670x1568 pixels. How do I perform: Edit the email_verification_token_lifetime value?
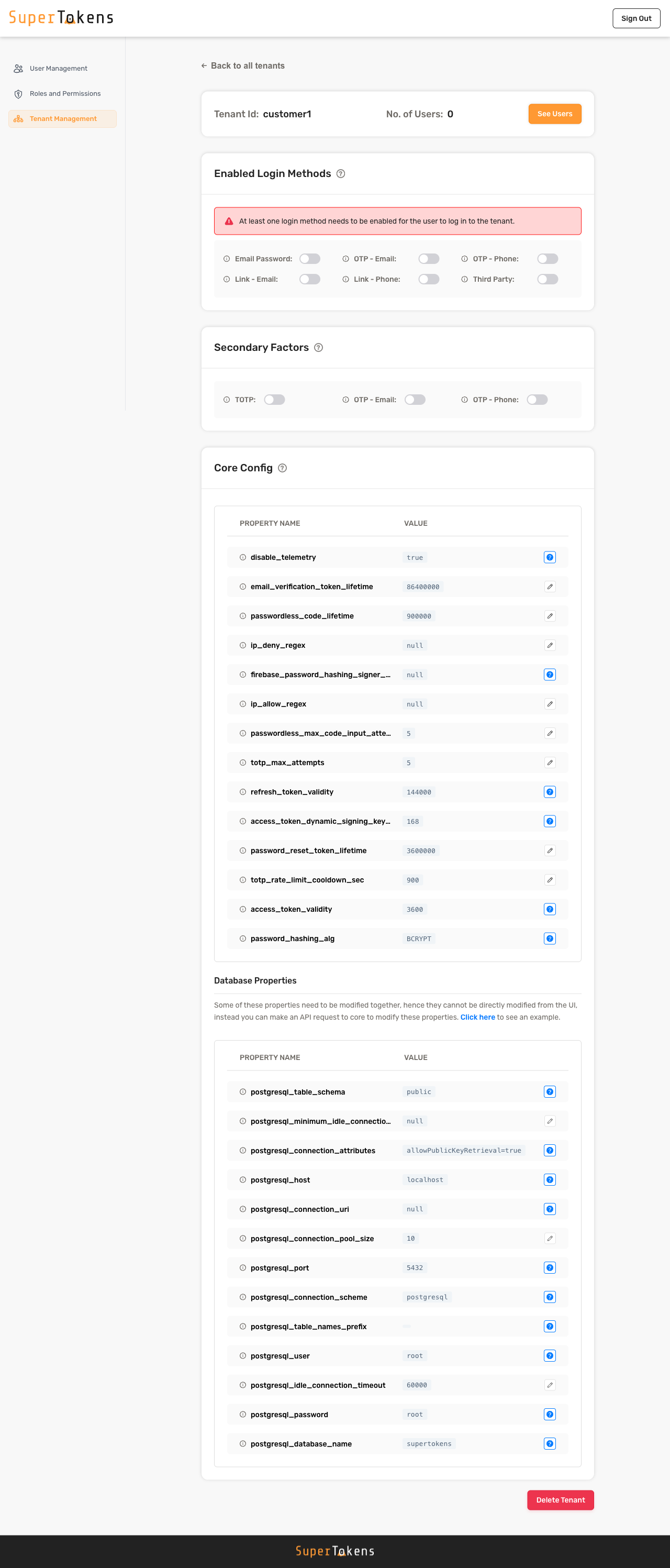click(550, 587)
